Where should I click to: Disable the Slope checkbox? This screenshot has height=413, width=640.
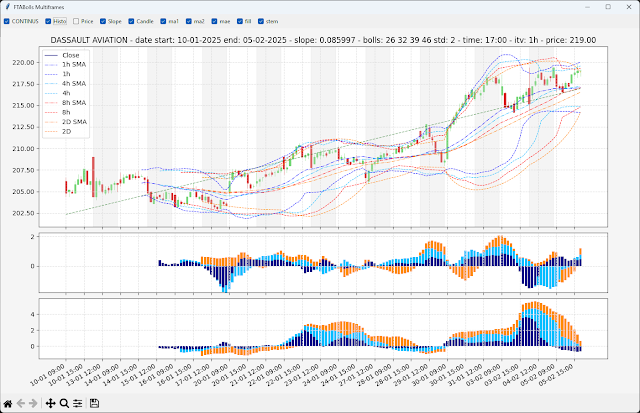click(103, 20)
